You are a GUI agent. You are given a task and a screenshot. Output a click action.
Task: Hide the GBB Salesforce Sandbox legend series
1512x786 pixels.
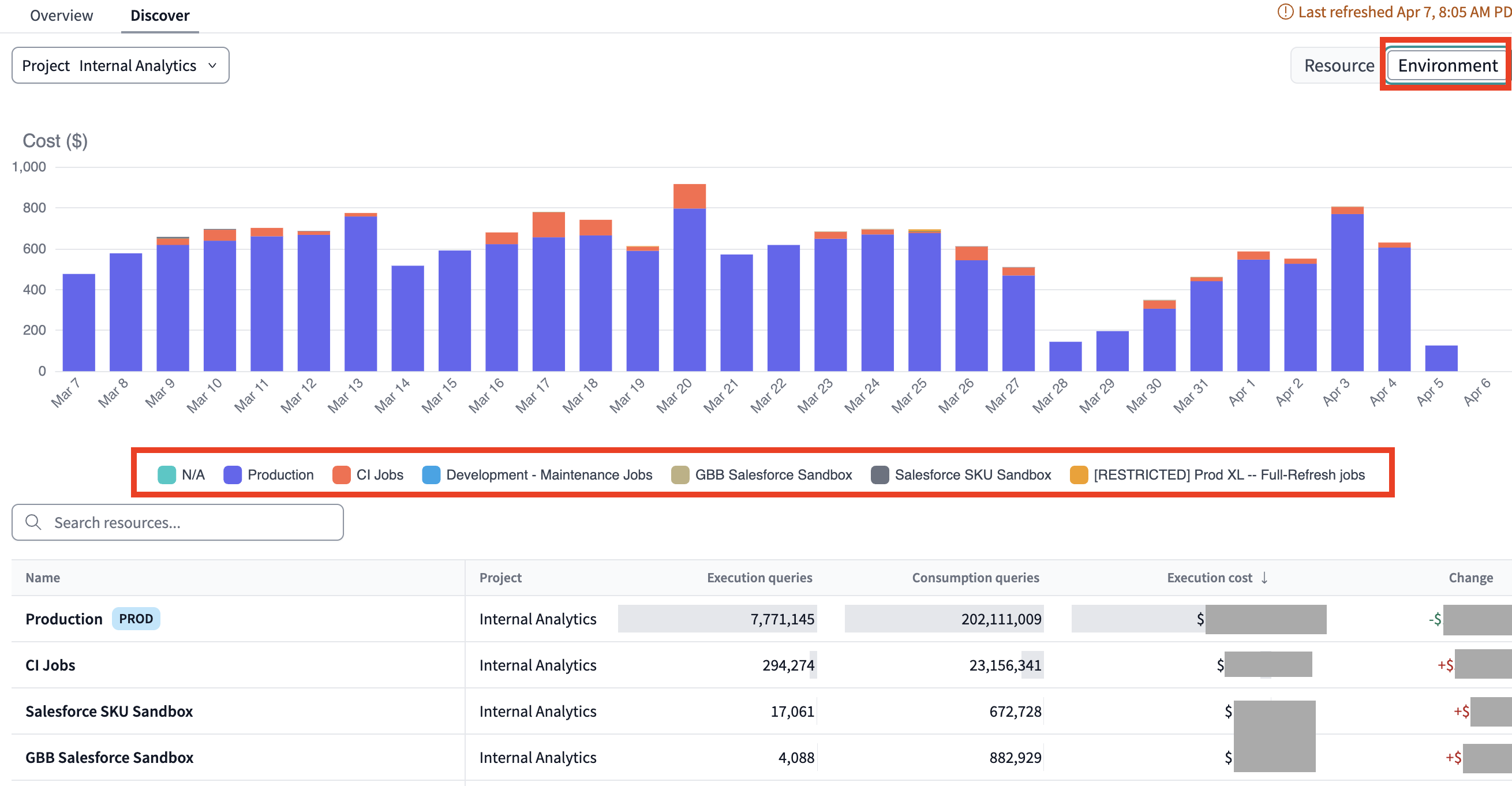[x=680, y=475]
